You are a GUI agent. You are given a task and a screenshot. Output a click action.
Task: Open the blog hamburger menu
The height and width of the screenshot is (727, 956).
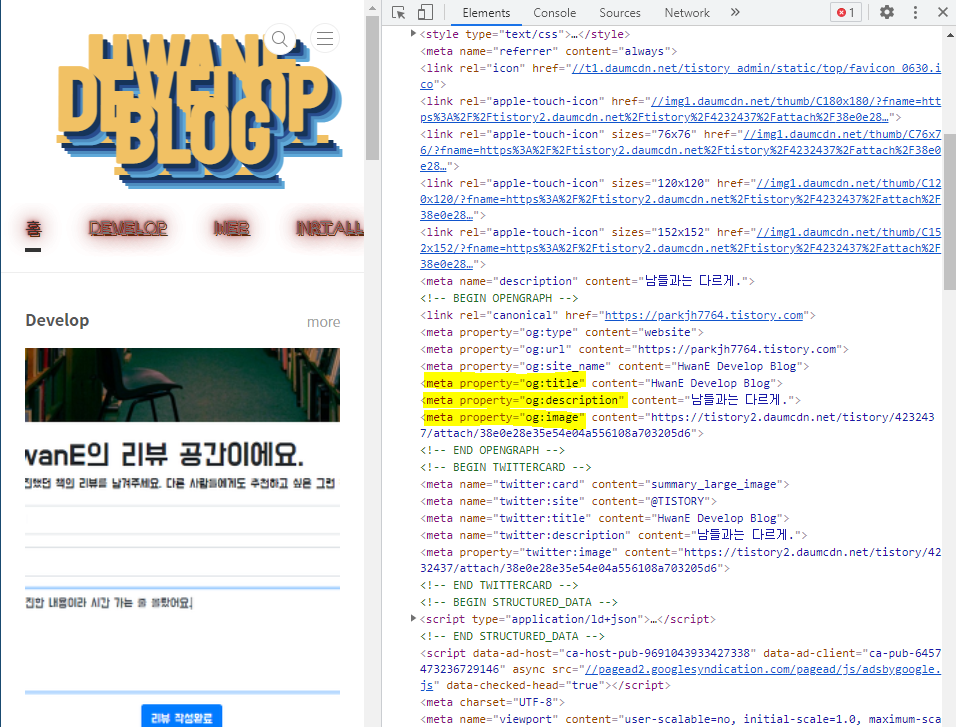pyautogui.click(x=324, y=38)
